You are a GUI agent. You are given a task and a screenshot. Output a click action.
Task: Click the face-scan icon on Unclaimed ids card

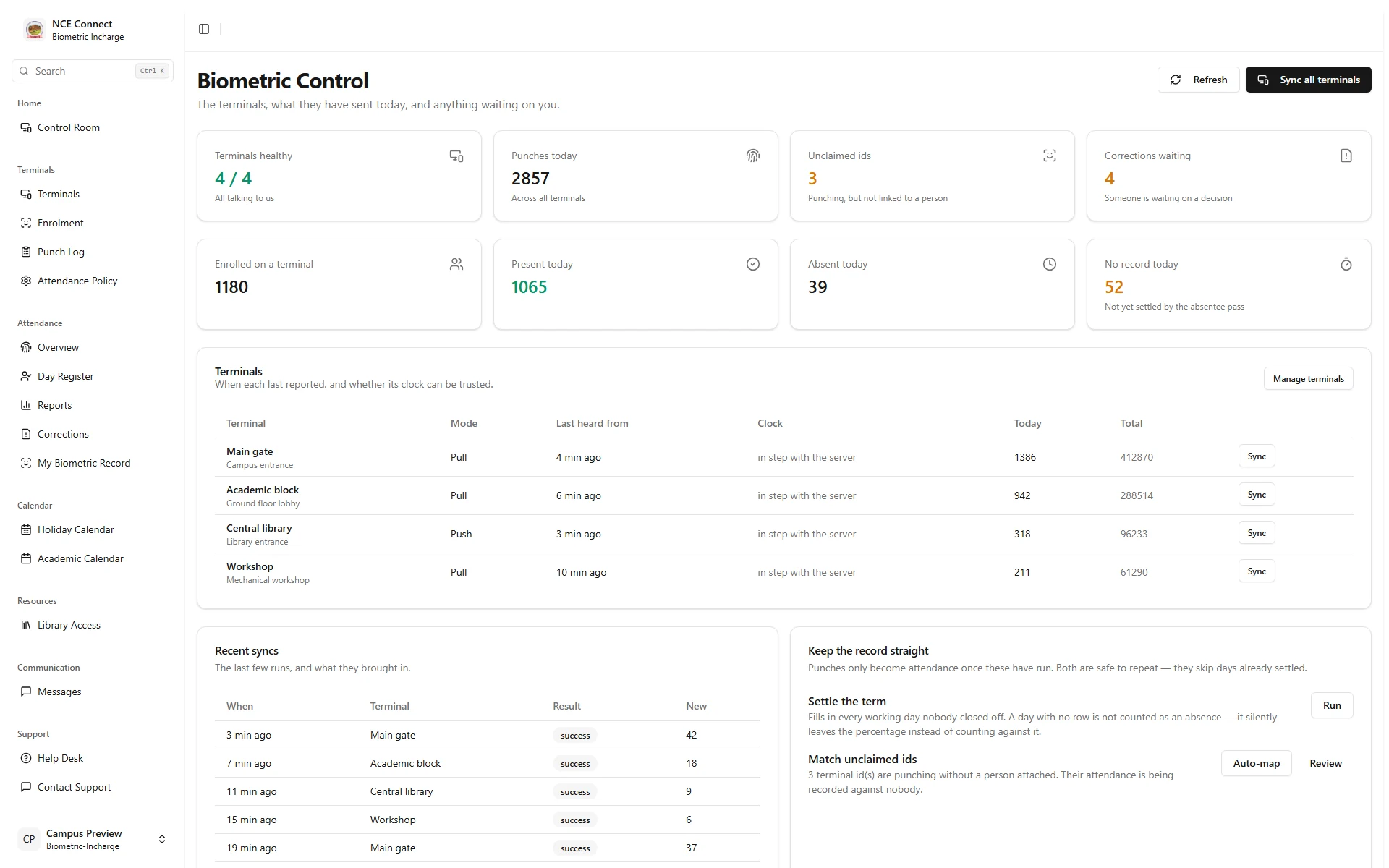pyautogui.click(x=1050, y=156)
